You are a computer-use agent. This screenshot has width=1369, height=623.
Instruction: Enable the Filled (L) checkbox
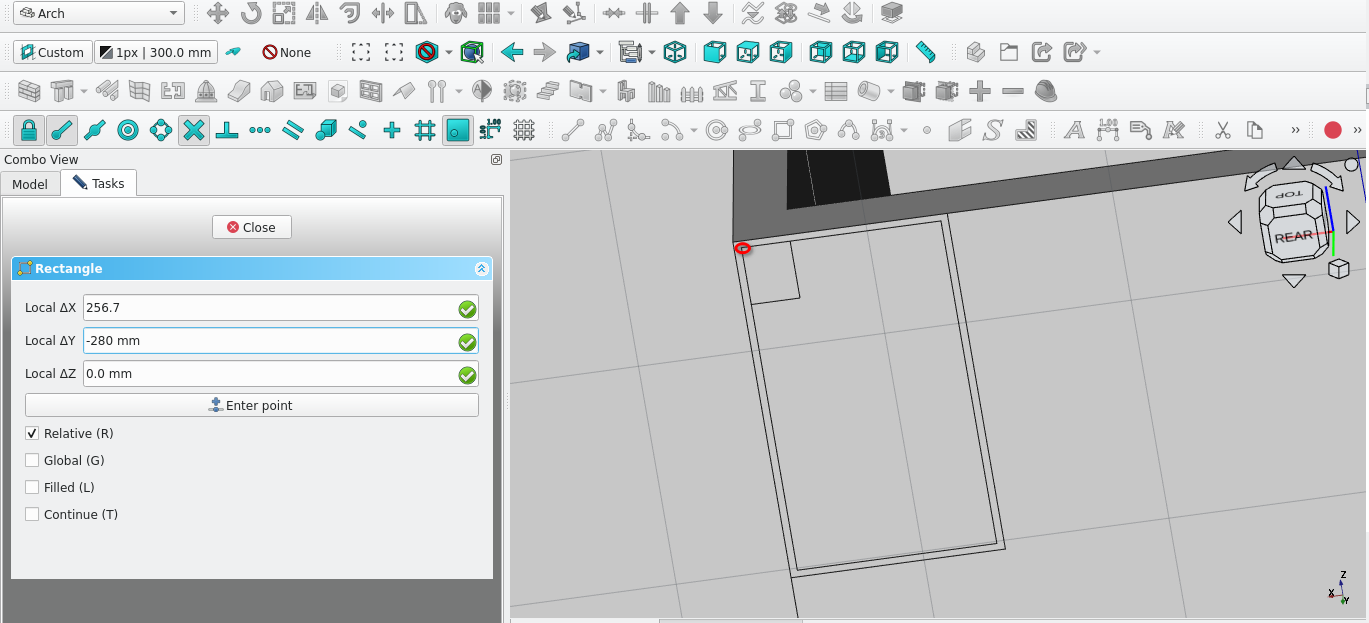32,488
